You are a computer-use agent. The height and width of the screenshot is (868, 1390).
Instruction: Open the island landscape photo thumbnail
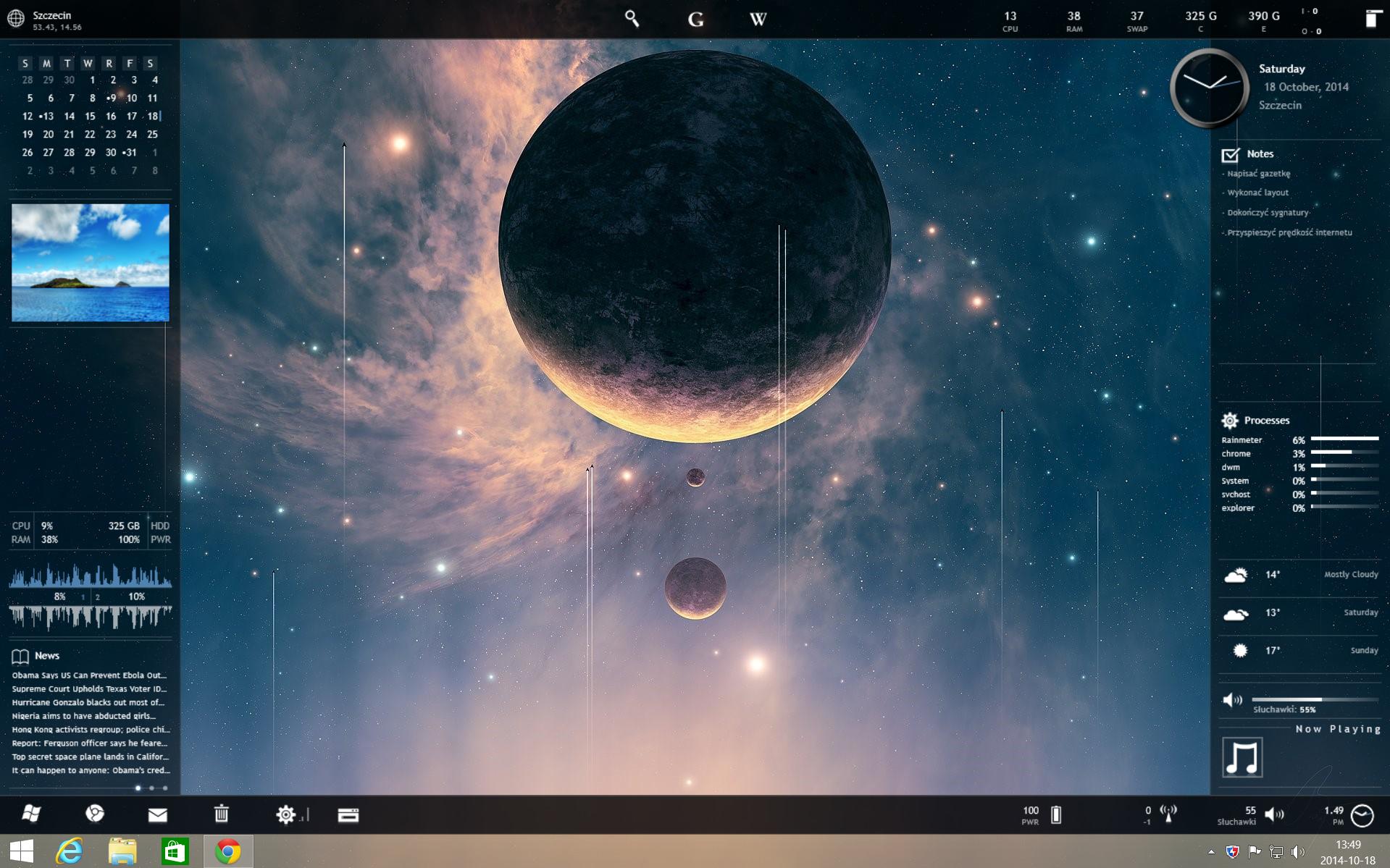(90, 262)
